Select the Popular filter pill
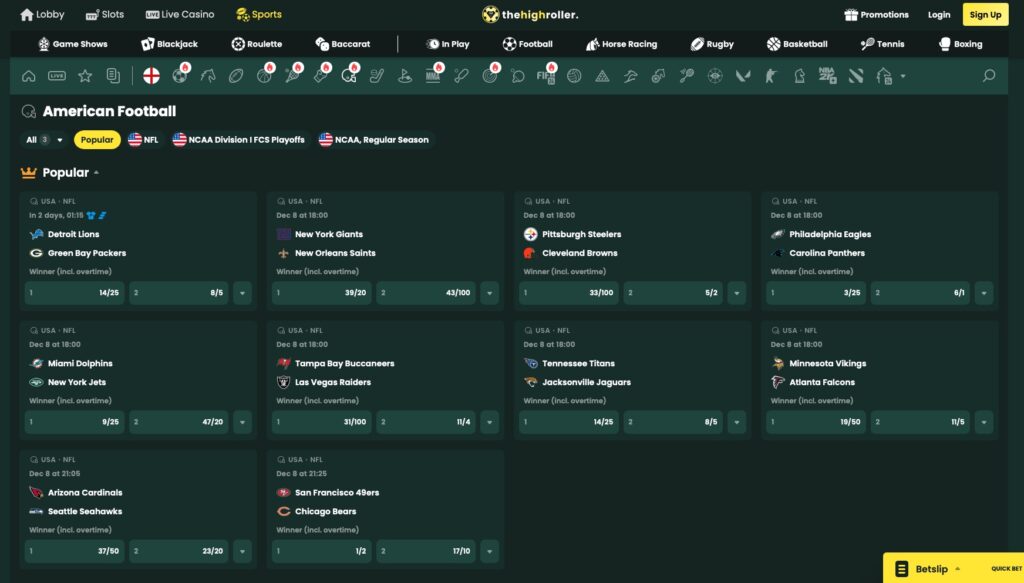This screenshot has height=583, width=1024. (x=97, y=139)
